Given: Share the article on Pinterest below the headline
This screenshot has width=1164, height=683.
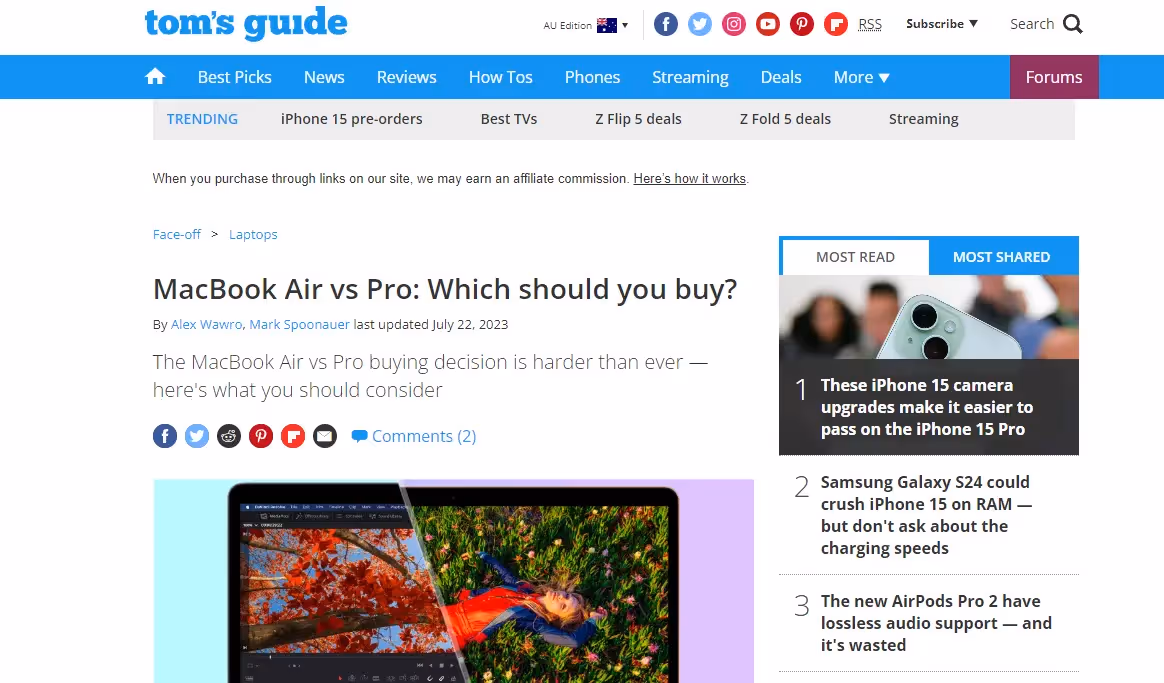Looking at the screenshot, I should [x=261, y=436].
